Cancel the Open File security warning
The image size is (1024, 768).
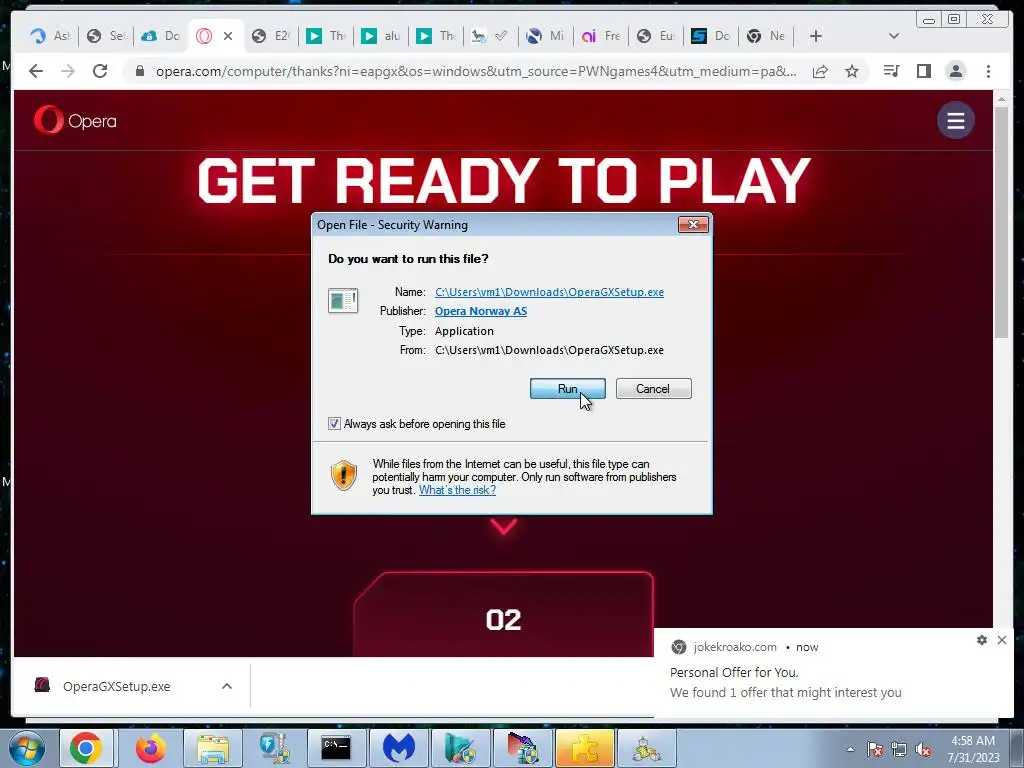[653, 389]
